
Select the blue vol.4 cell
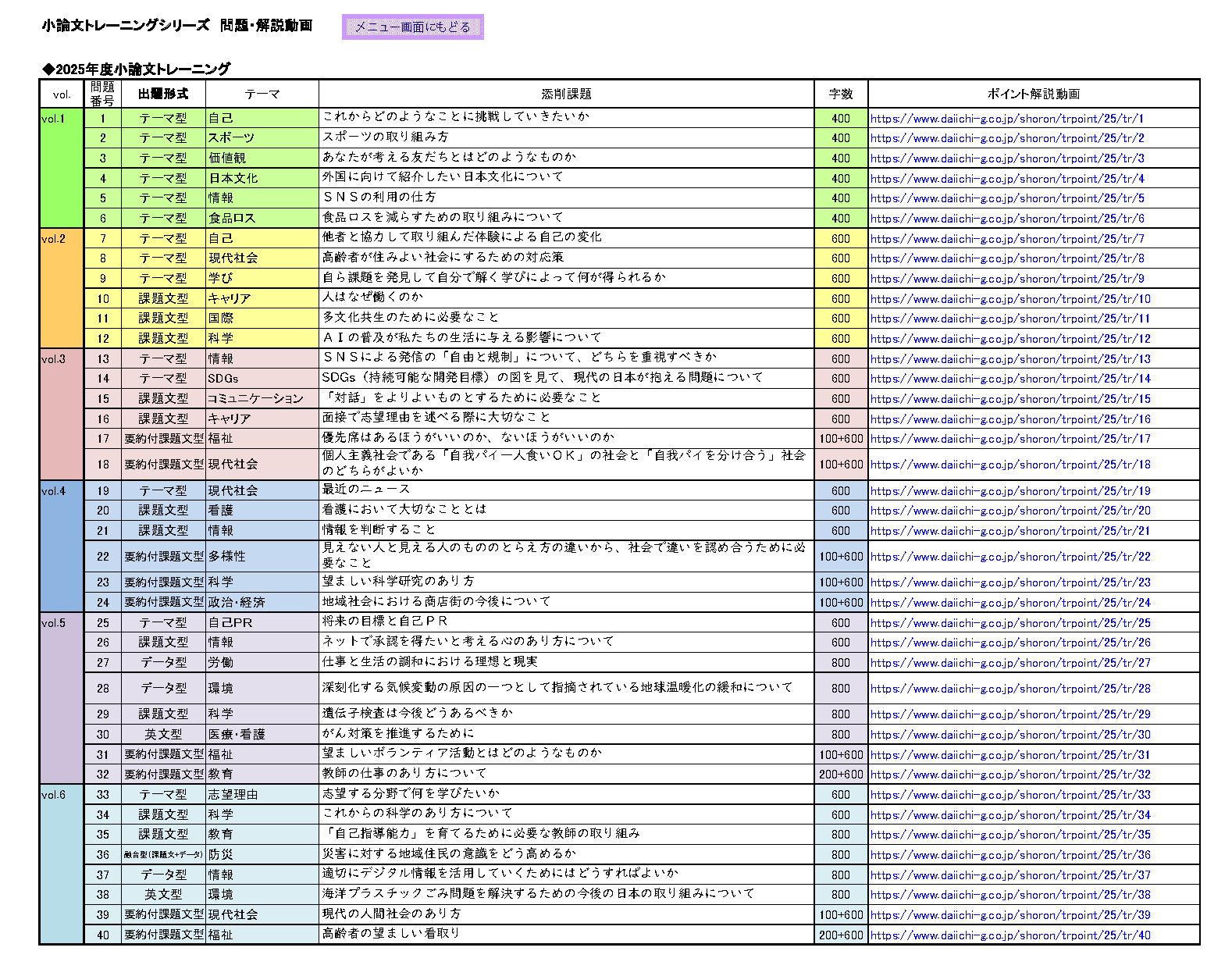click(x=61, y=547)
